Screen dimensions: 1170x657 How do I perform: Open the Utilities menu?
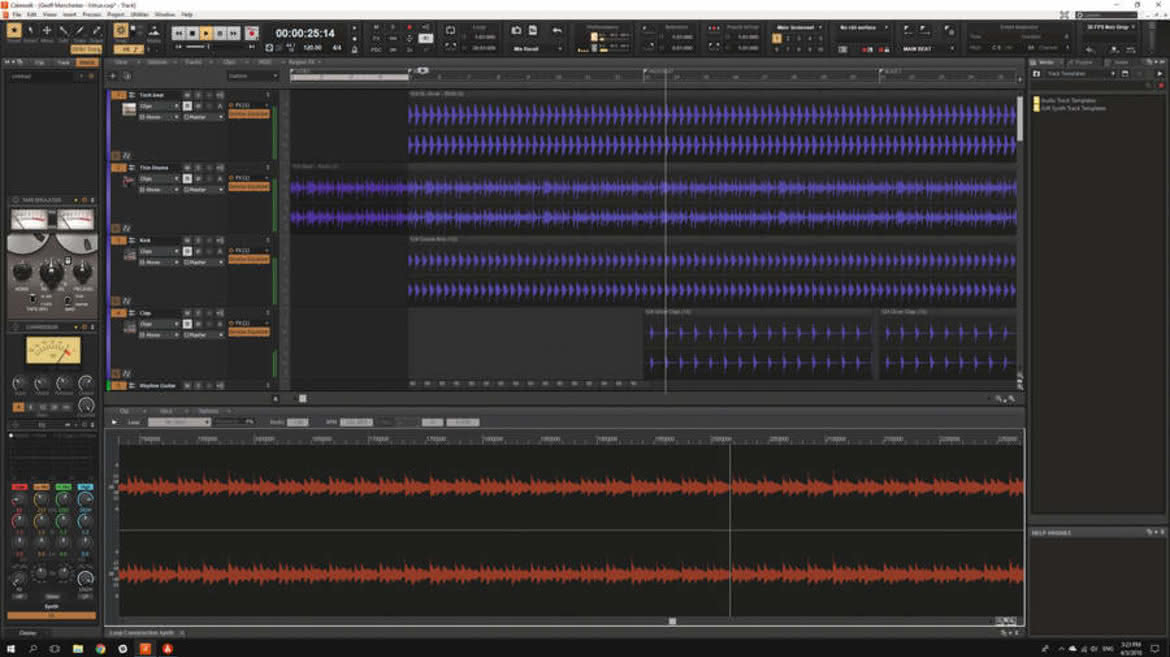[x=139, y=14]
